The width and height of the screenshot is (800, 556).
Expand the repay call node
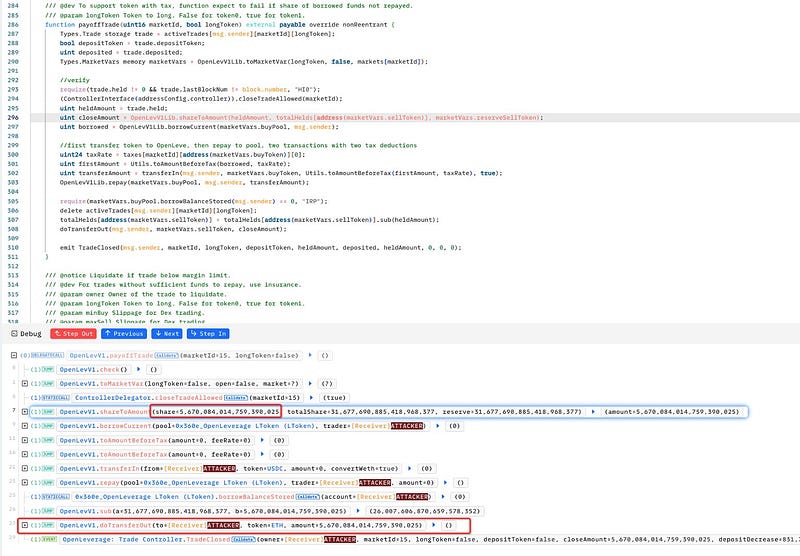pos(24,482)
